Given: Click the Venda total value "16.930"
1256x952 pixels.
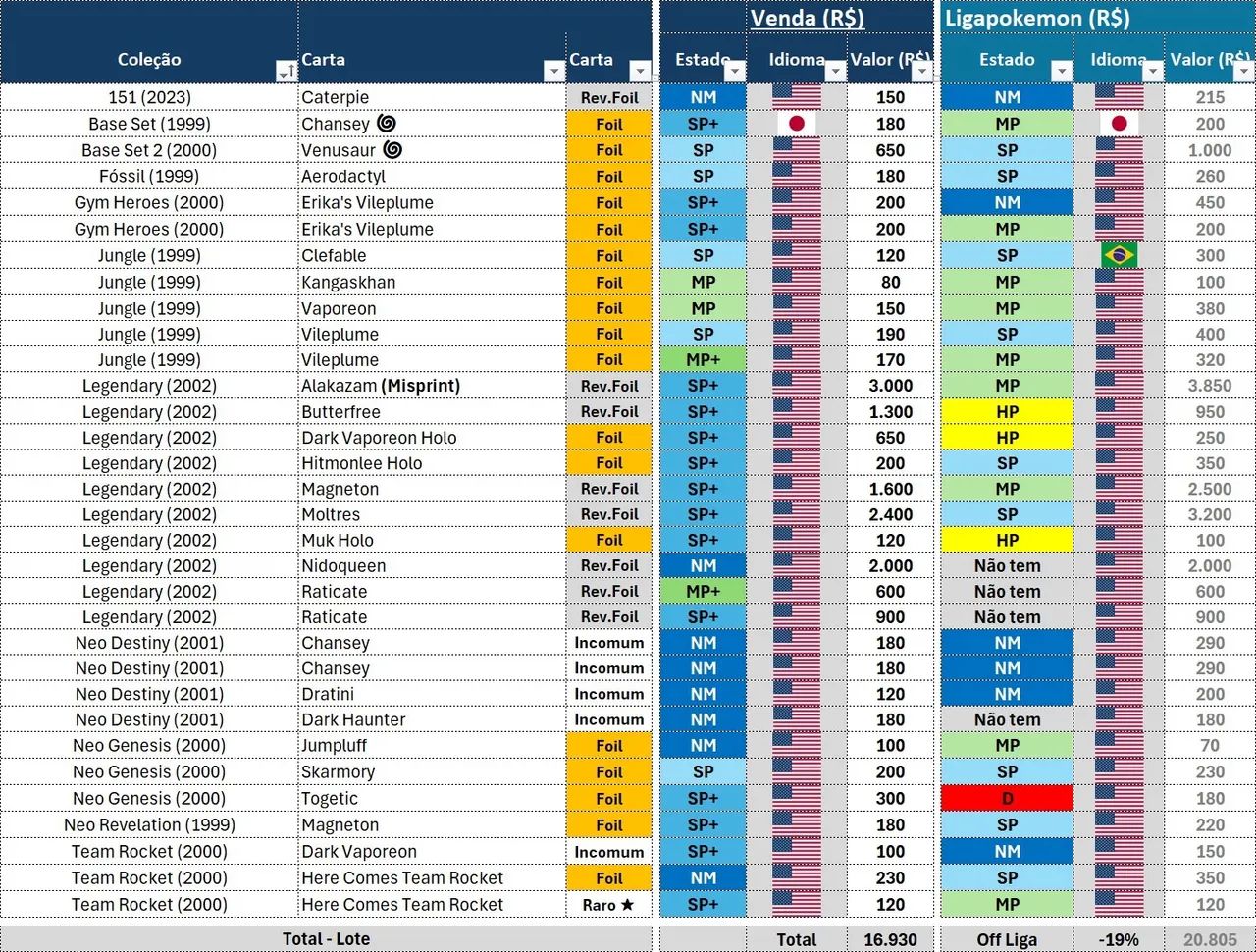Looking at the screenshot, I should click(890, 939).
